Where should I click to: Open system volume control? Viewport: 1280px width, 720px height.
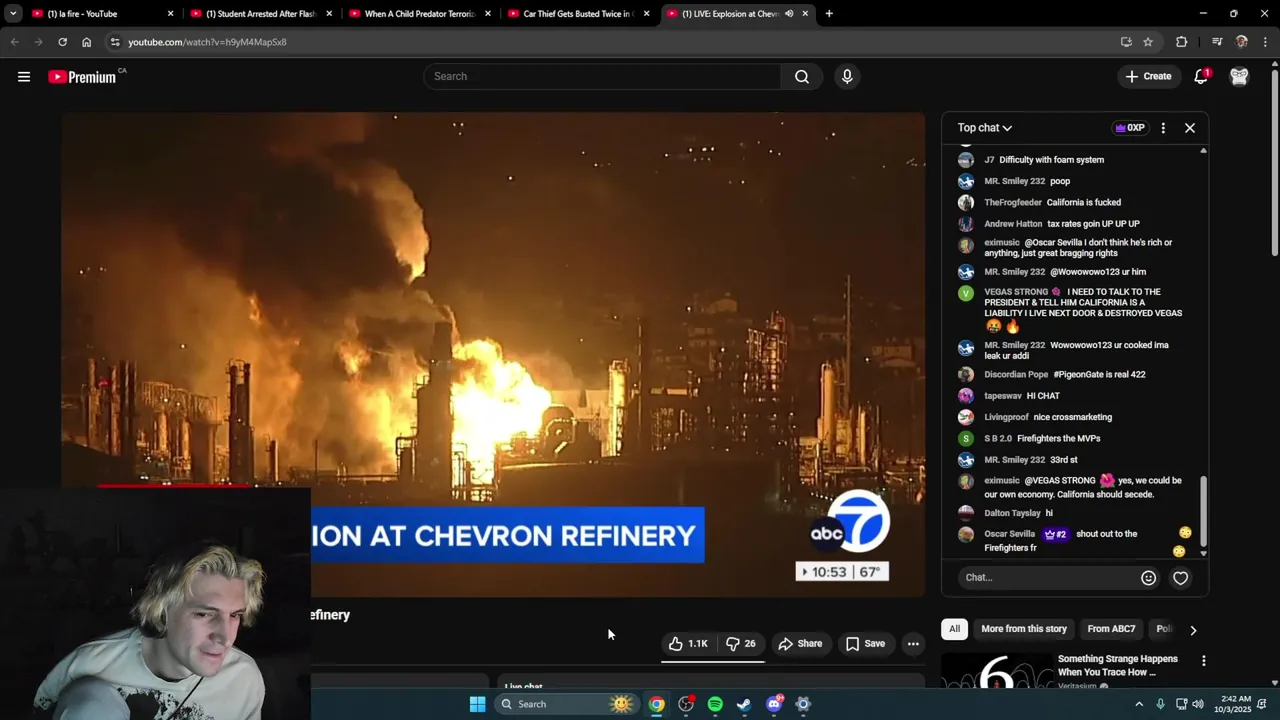[1198, 704]
